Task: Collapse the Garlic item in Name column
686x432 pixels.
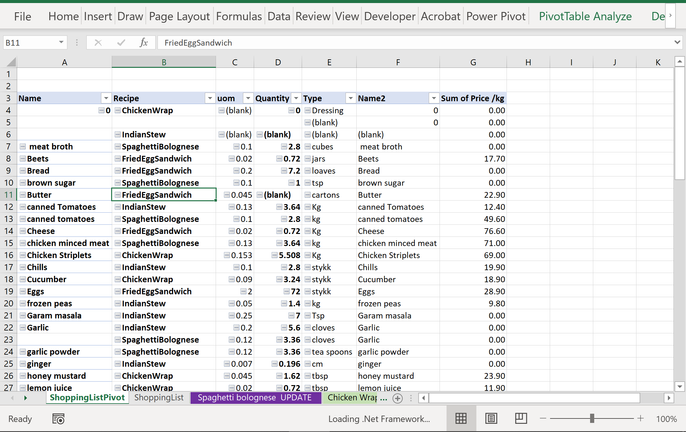Action: [21, 327]
